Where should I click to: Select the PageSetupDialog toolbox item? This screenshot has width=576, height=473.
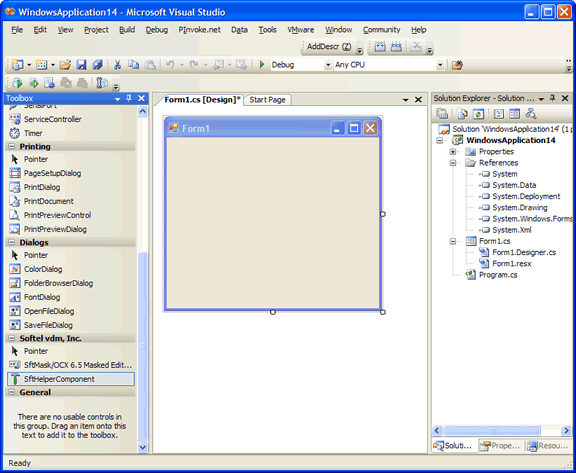[x=71, y=173]
